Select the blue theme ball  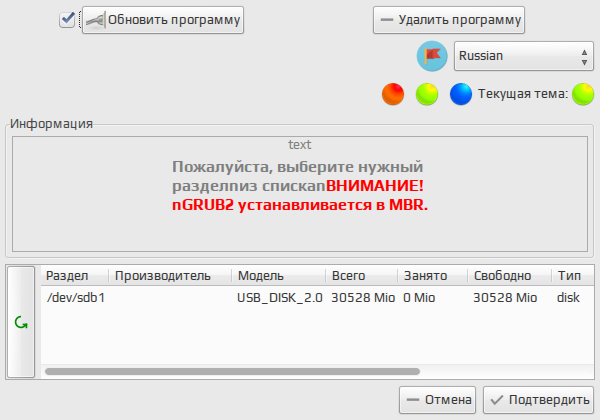(x=461, y=94)
